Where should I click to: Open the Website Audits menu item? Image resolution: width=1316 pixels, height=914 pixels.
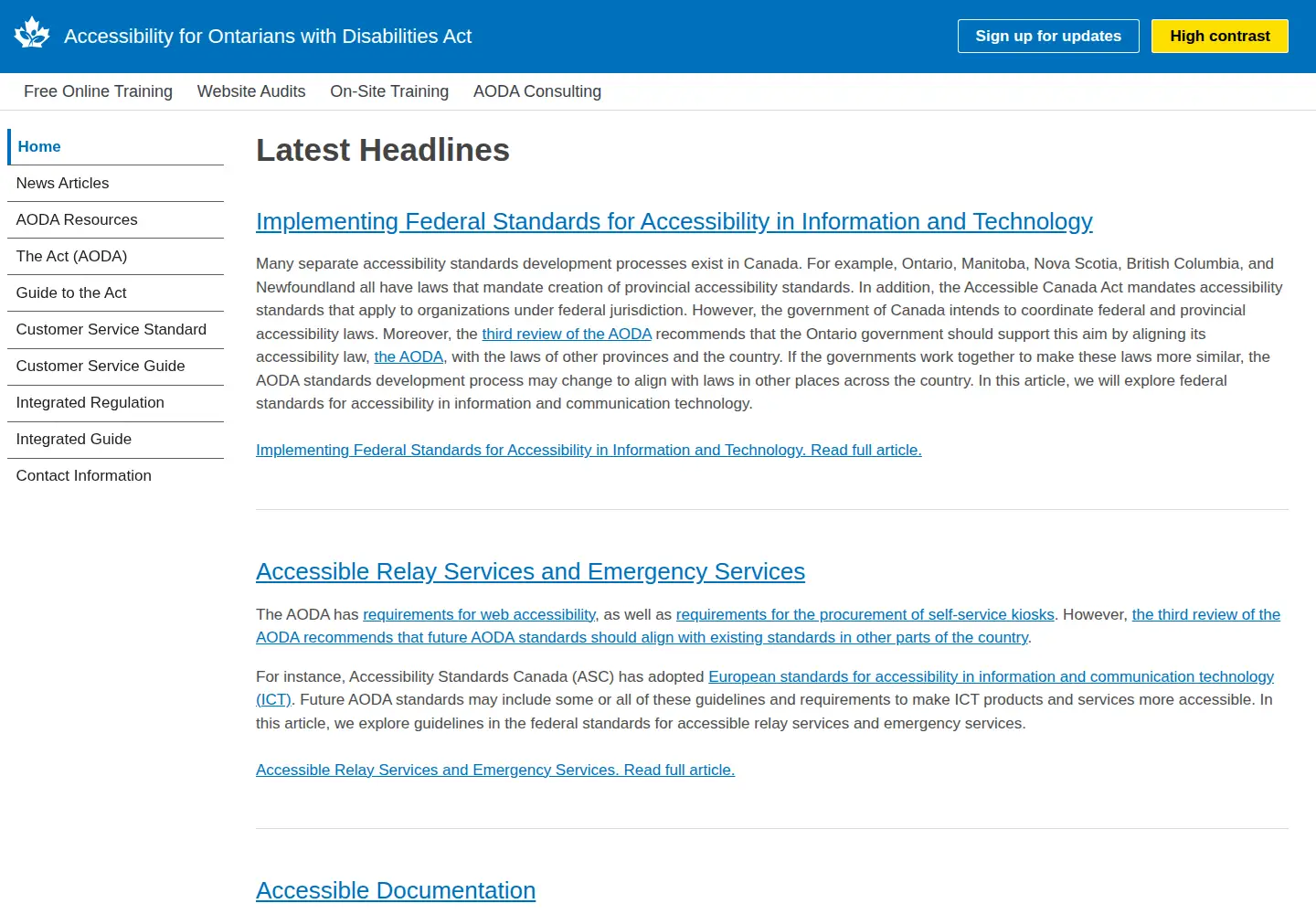(x=251, y=91)
